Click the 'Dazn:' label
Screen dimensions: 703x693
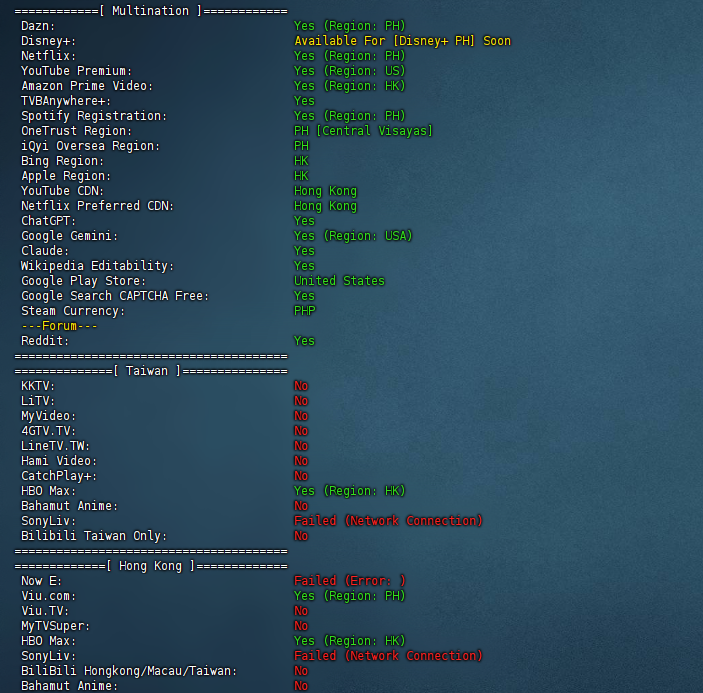coord(38,26)
